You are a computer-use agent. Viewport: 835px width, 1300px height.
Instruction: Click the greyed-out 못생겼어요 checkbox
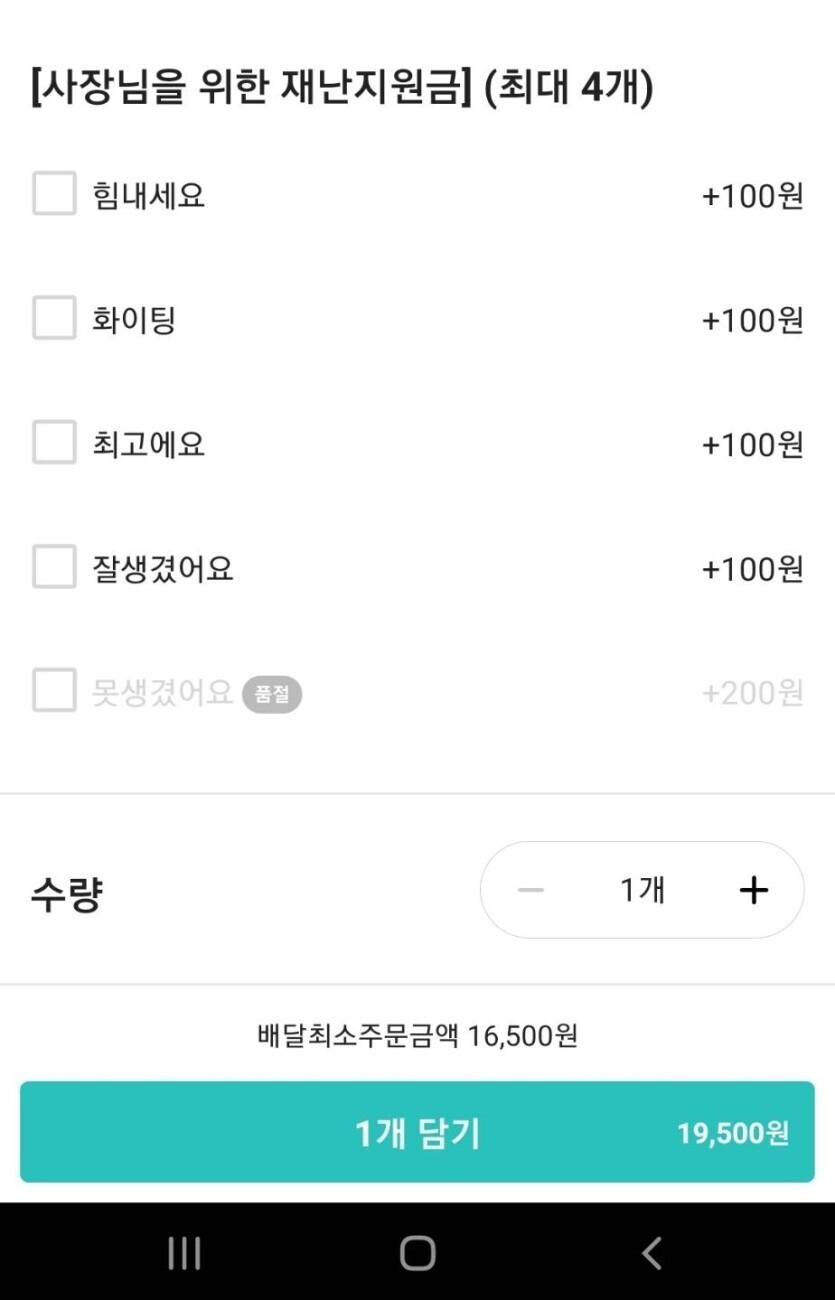54,691
